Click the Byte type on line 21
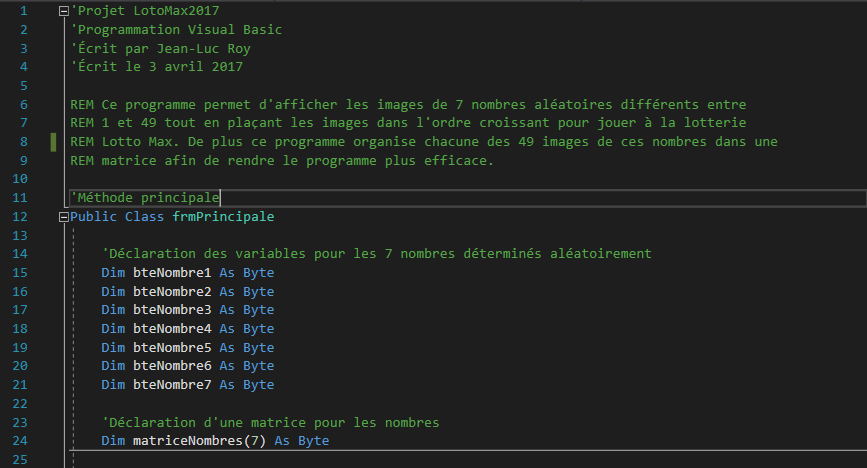 (x=258, y=384)
